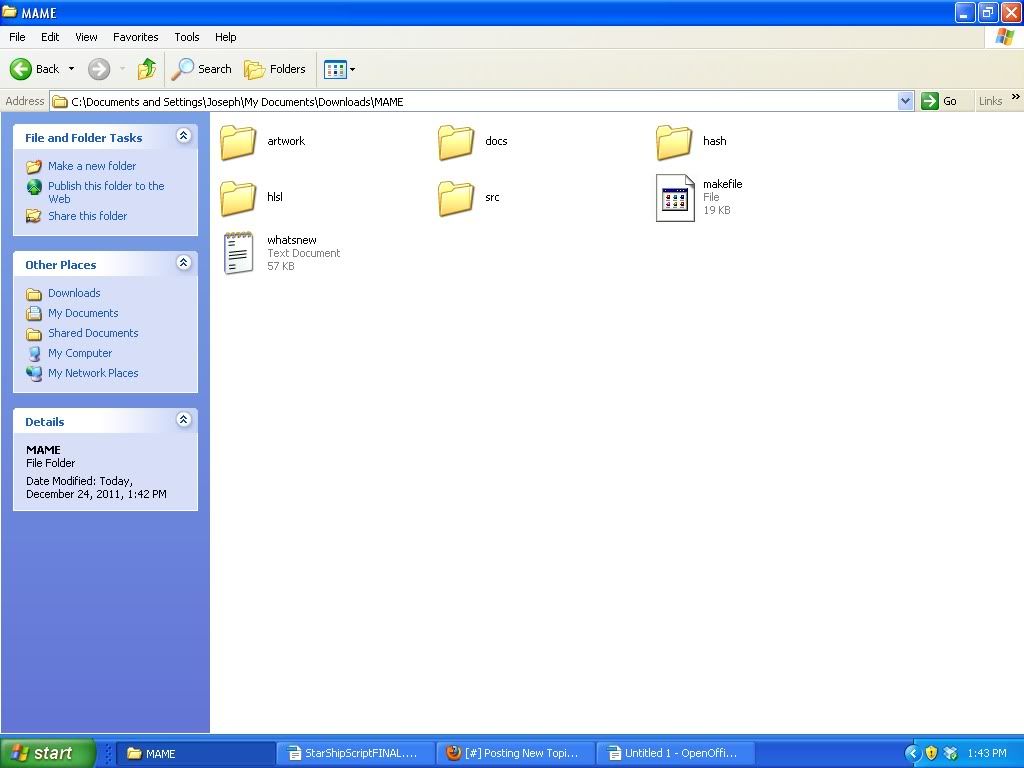This screenshot has width=1024, height=768.
Task: Click Make a new folder link
Action: click(x=92, y=166)
